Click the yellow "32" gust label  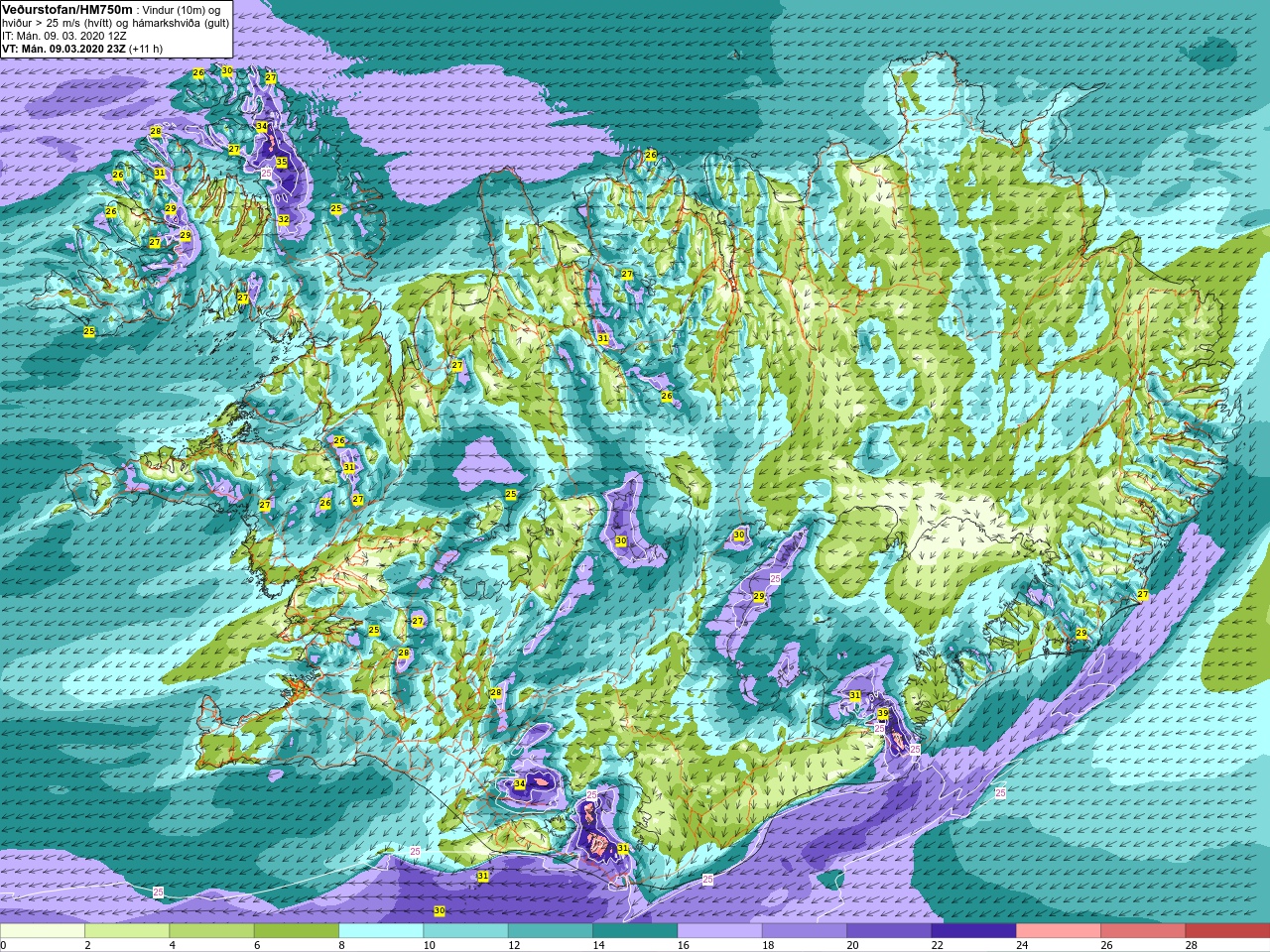284,220
